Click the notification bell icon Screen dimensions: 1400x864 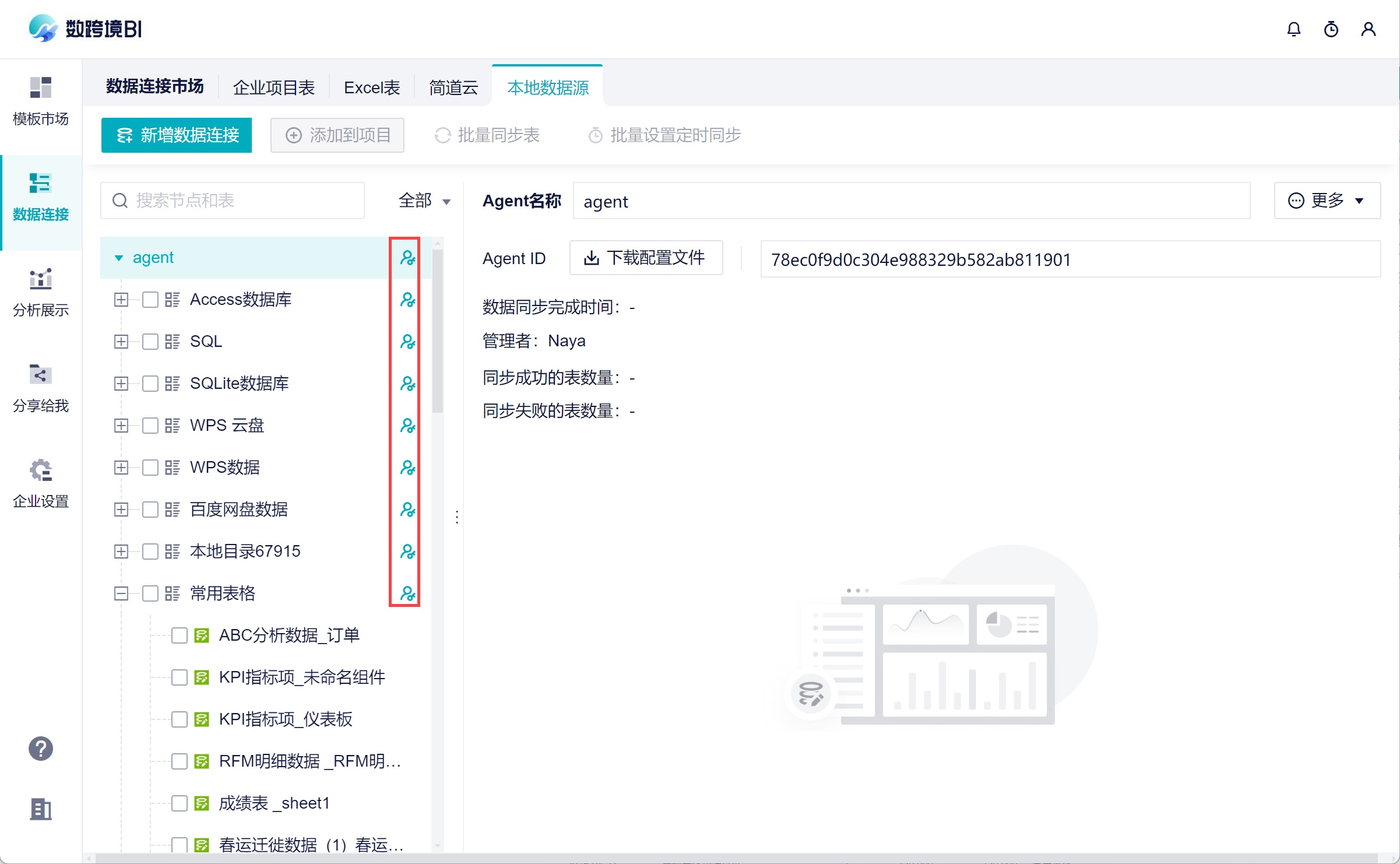click(1293, 29)
